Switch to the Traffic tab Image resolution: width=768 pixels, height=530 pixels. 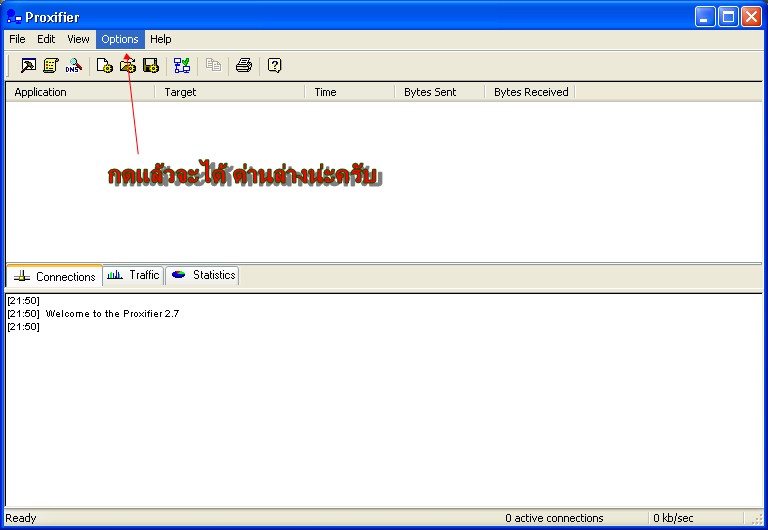133,275
